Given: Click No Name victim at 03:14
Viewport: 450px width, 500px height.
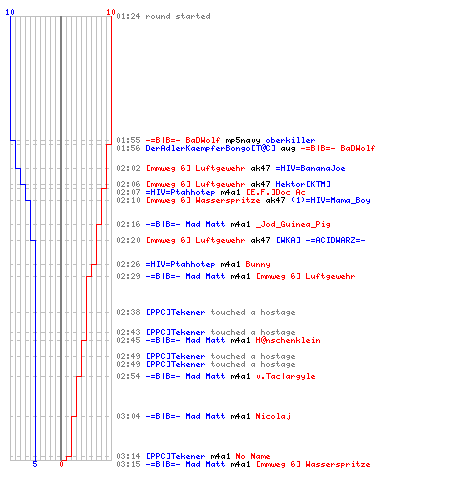Looking at the screenshot, I should click(x=253, y=456).
